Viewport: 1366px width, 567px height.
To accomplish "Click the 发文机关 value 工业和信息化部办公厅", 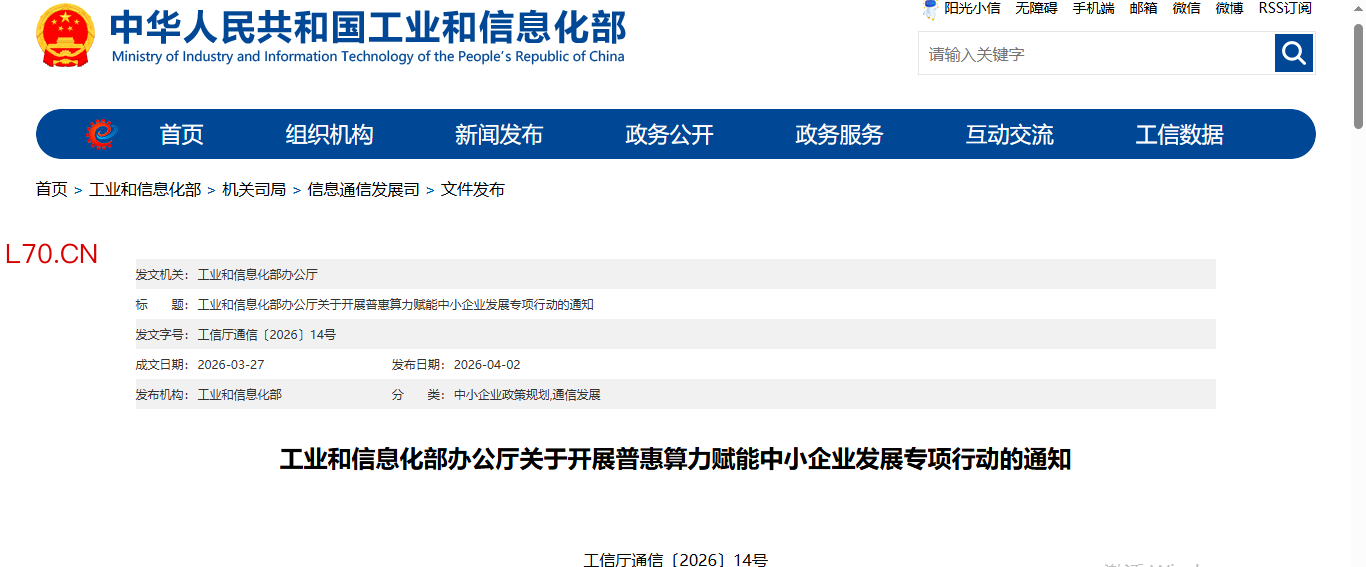I will 258,274.
